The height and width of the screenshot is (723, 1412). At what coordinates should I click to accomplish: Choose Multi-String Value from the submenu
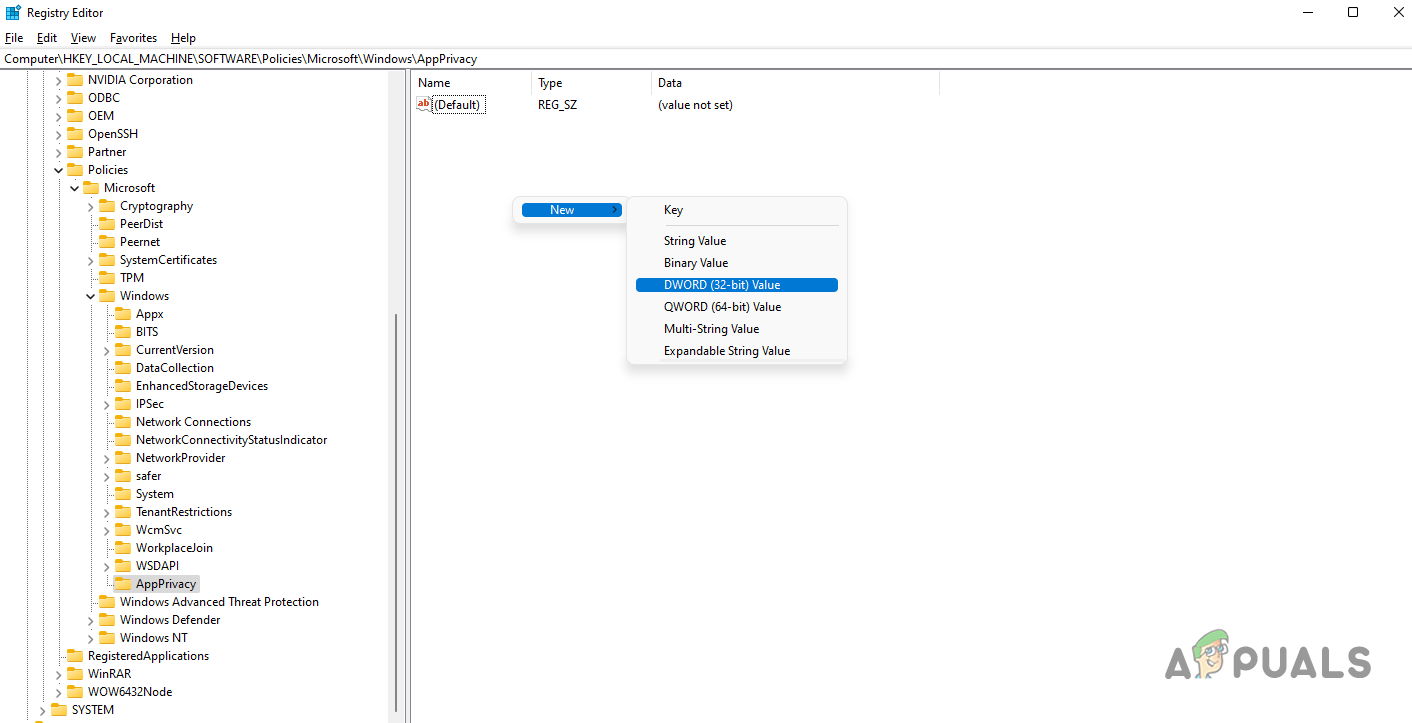click(x=737, y=329)
